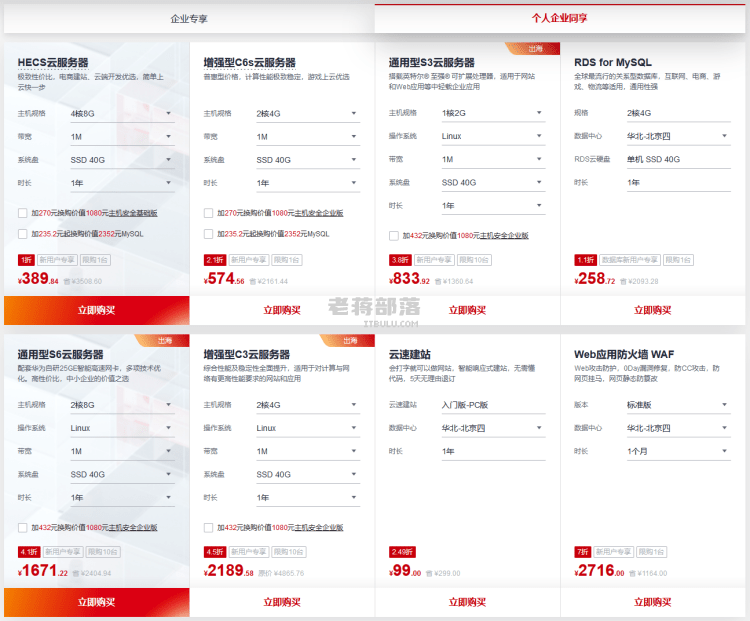Click the 出海 badge on 增强型C3云服务器
Viewport: 750px width, 621px height.
point(348,340)
